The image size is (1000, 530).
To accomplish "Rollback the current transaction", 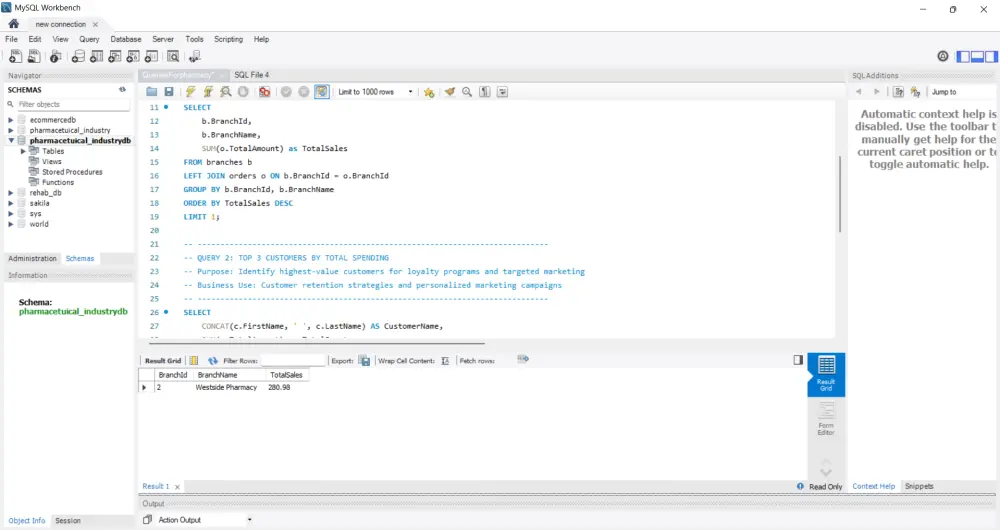I will coord(304,92).
